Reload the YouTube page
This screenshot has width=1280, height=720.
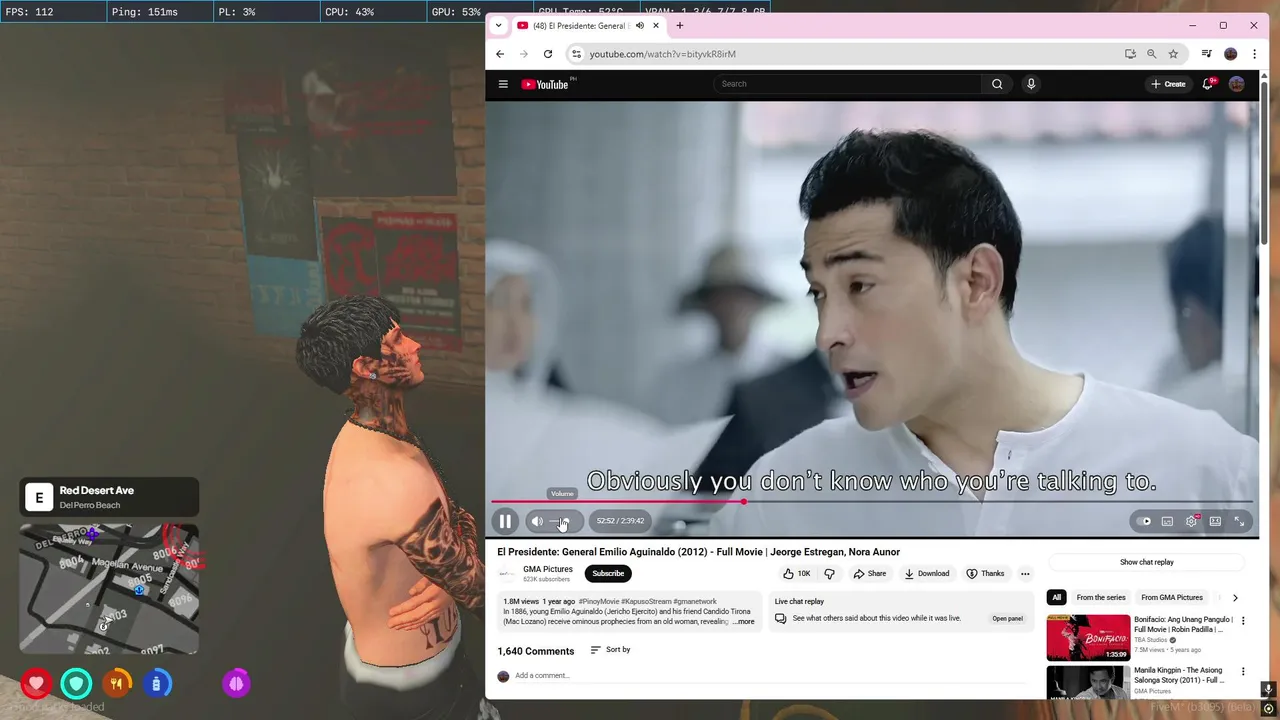[x=548, y=54]
